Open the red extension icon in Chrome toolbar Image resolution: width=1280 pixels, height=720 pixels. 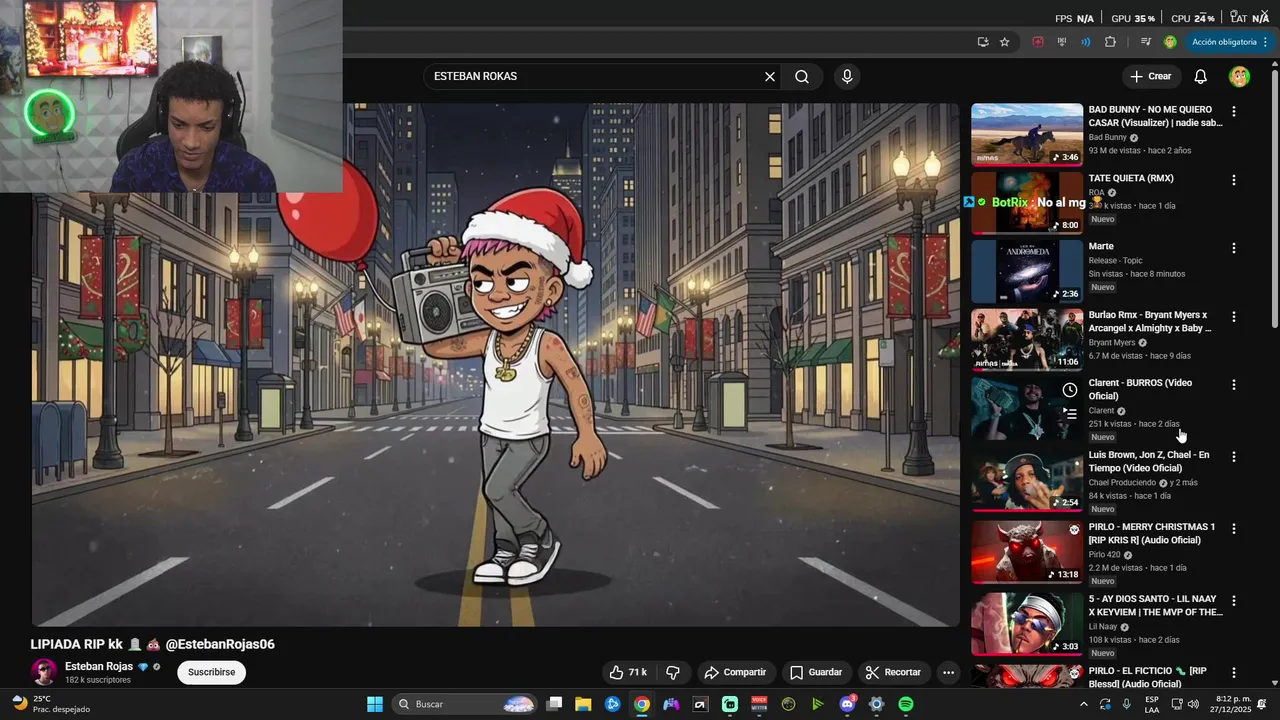coord(1038,42)
